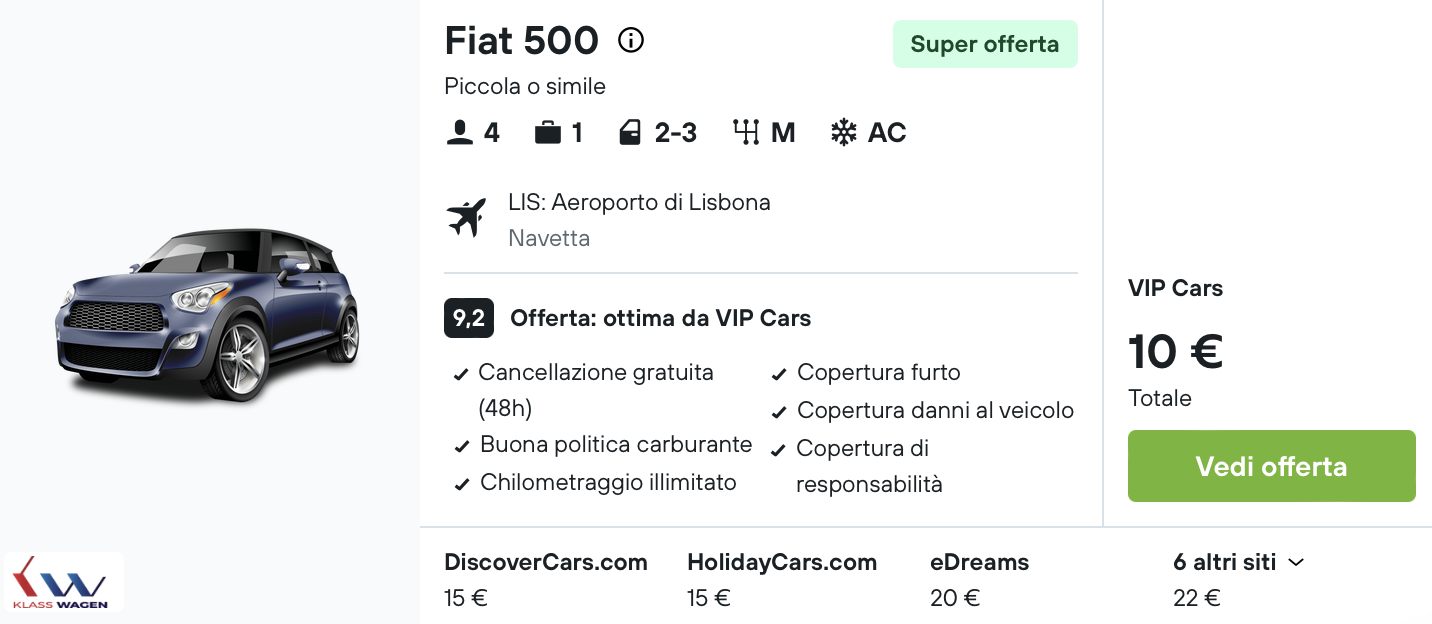
Task: Click the Fiat 500 title
Action: (x=521, y=41)
